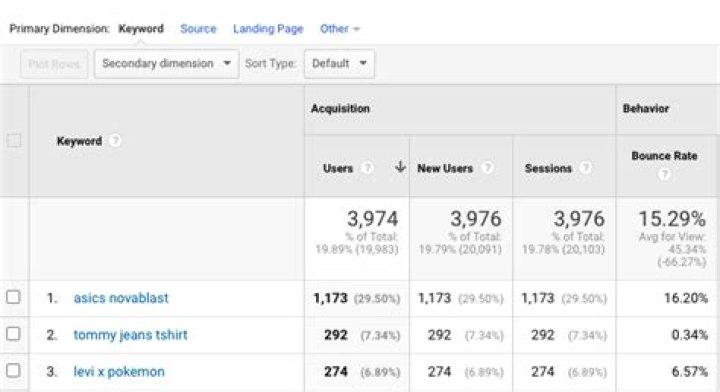This screenshot has width=720, height=392.
Task: Open the levi x pokemon keyword link
Action: [x=119, y=371]
